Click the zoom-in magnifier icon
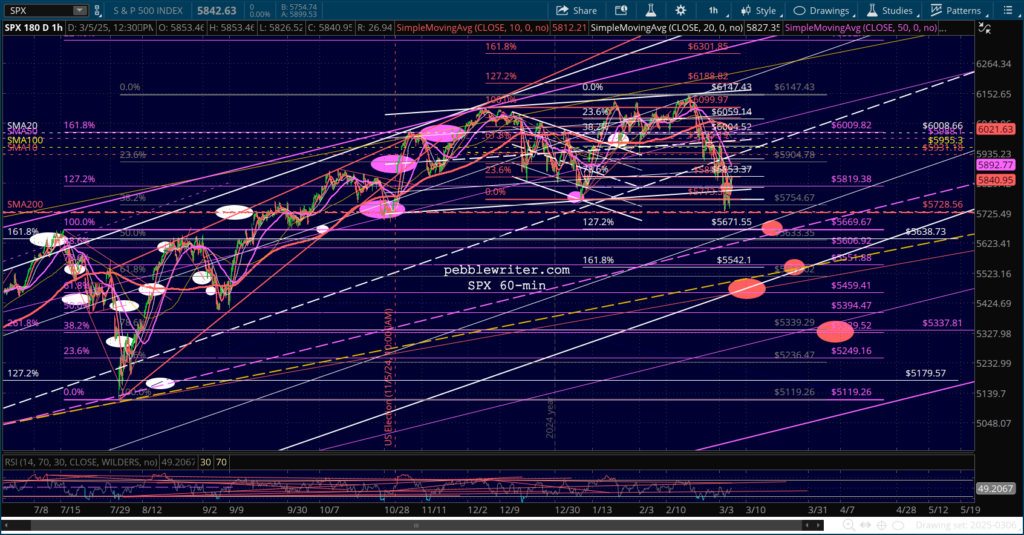The height and width of the screenshot is (535, 1024). [x=848, y=525]
